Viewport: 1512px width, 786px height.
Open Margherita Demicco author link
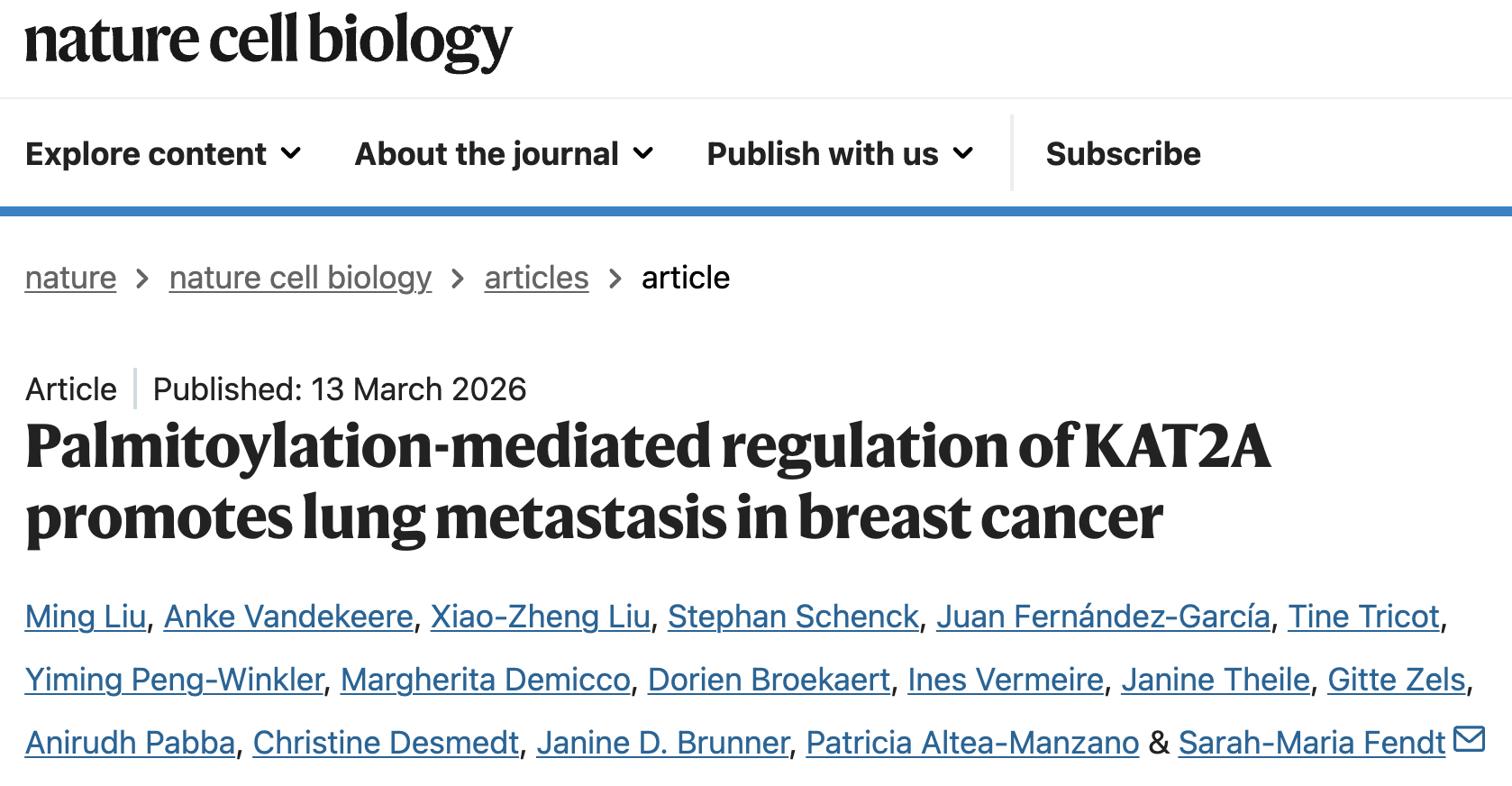click(486, 680)
